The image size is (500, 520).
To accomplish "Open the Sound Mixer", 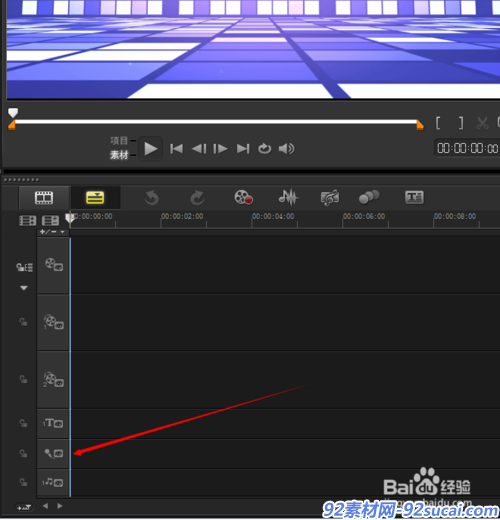I will point(288,197).
